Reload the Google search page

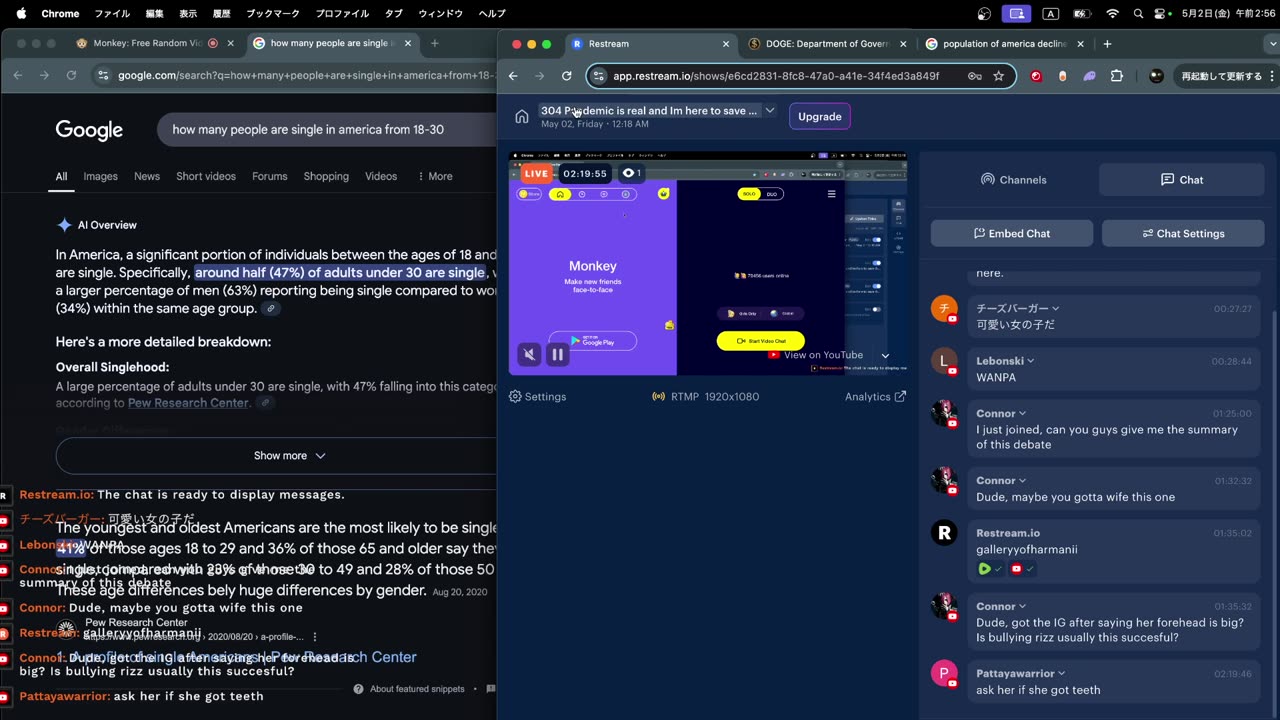(x=71, y=75)
